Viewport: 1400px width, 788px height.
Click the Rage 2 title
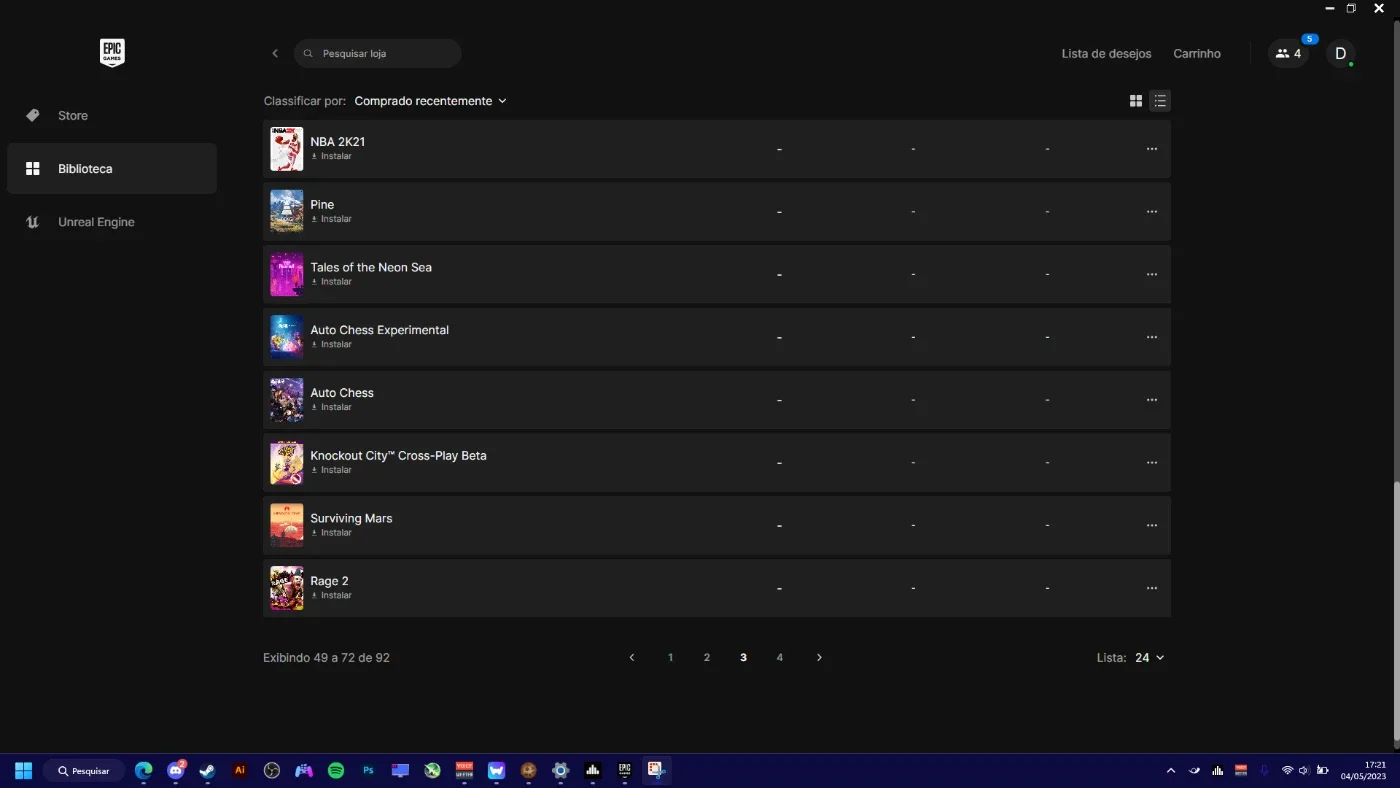(329, 581)
